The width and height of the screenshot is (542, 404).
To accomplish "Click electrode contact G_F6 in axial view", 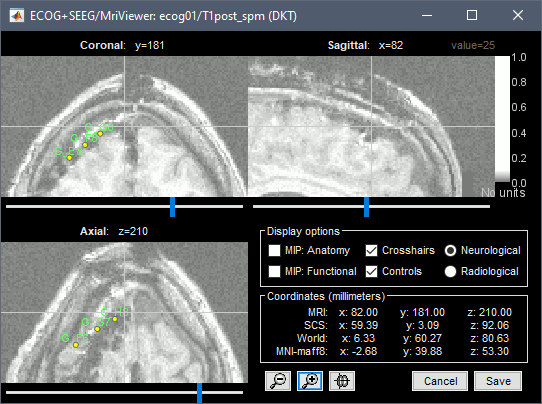I will point(76,345).
